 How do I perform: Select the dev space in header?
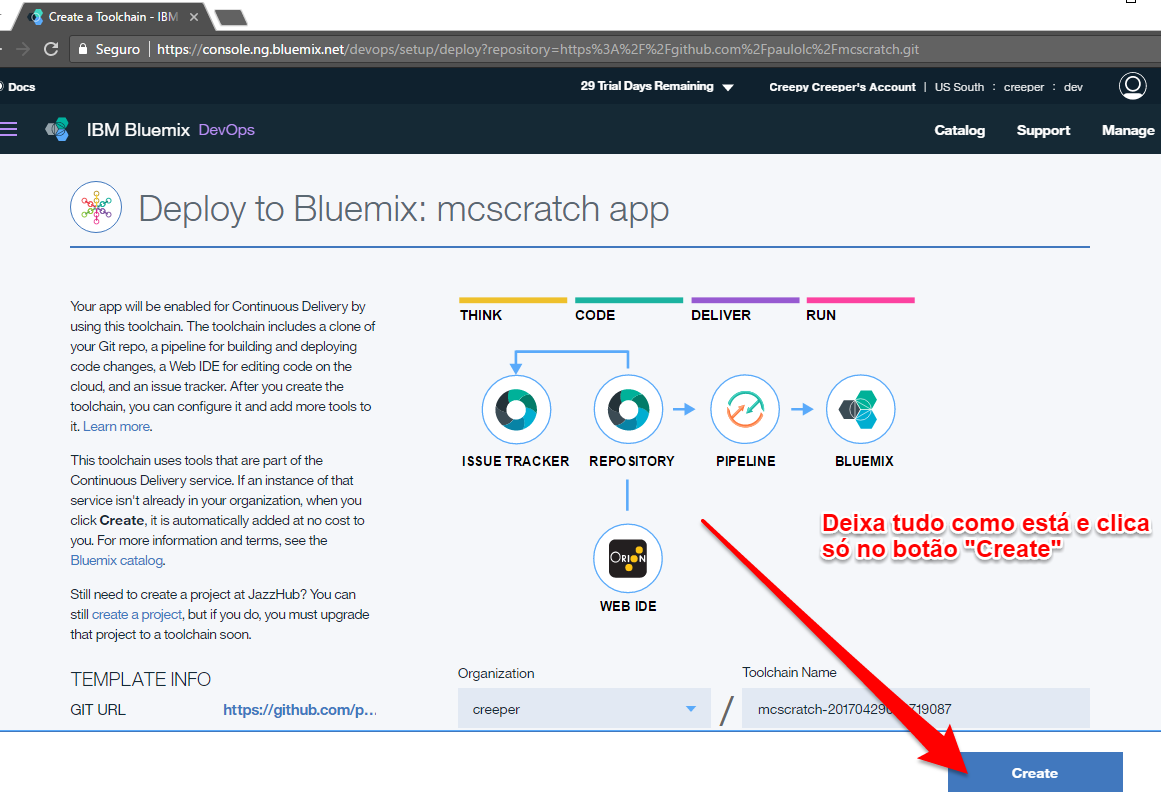(1073, 87)
